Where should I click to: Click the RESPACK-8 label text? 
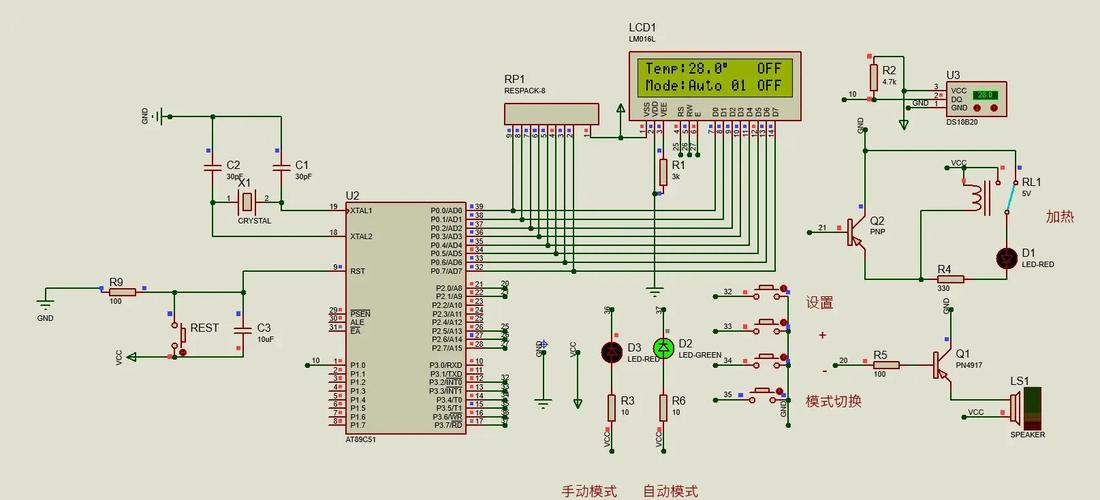525,90
